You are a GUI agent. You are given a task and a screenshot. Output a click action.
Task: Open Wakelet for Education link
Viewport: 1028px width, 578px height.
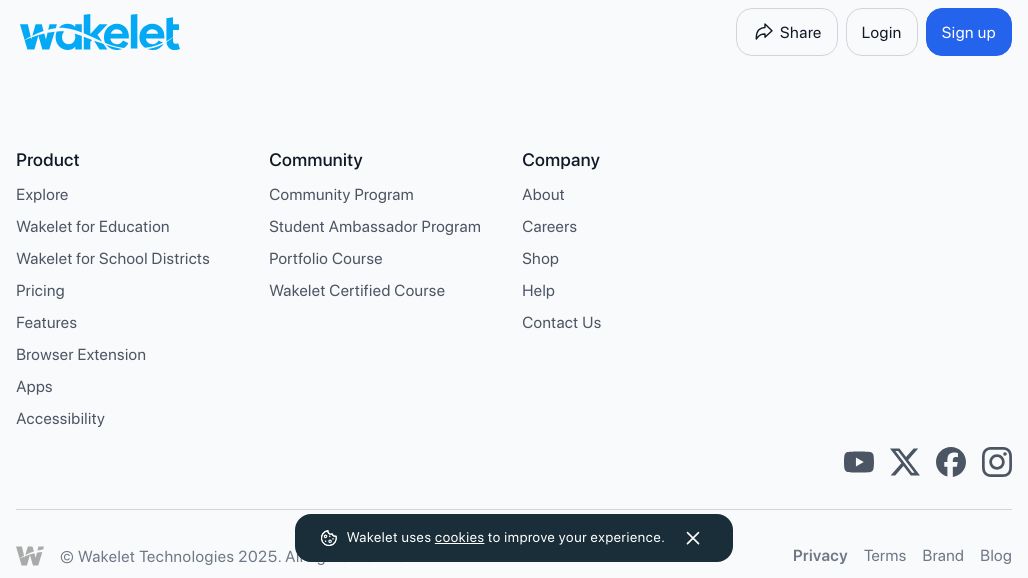92,227
